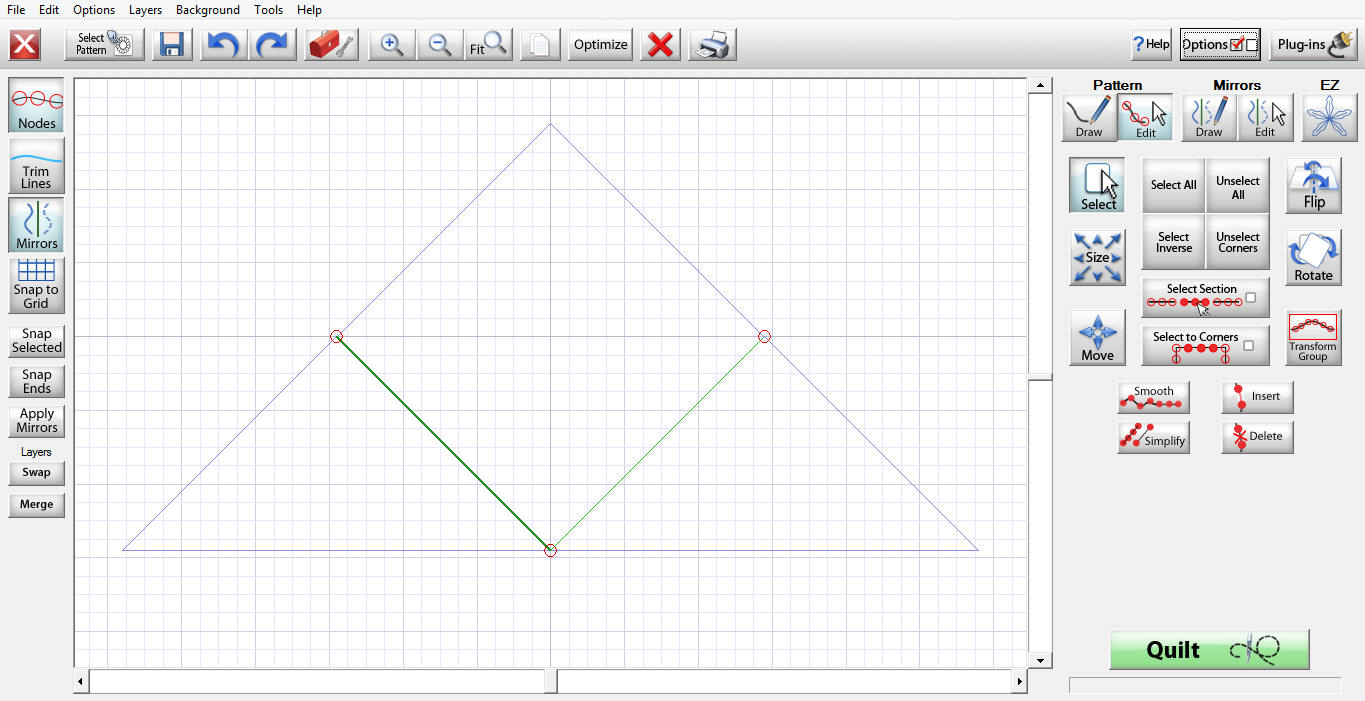Fit pattern to view

coord(489,45)
